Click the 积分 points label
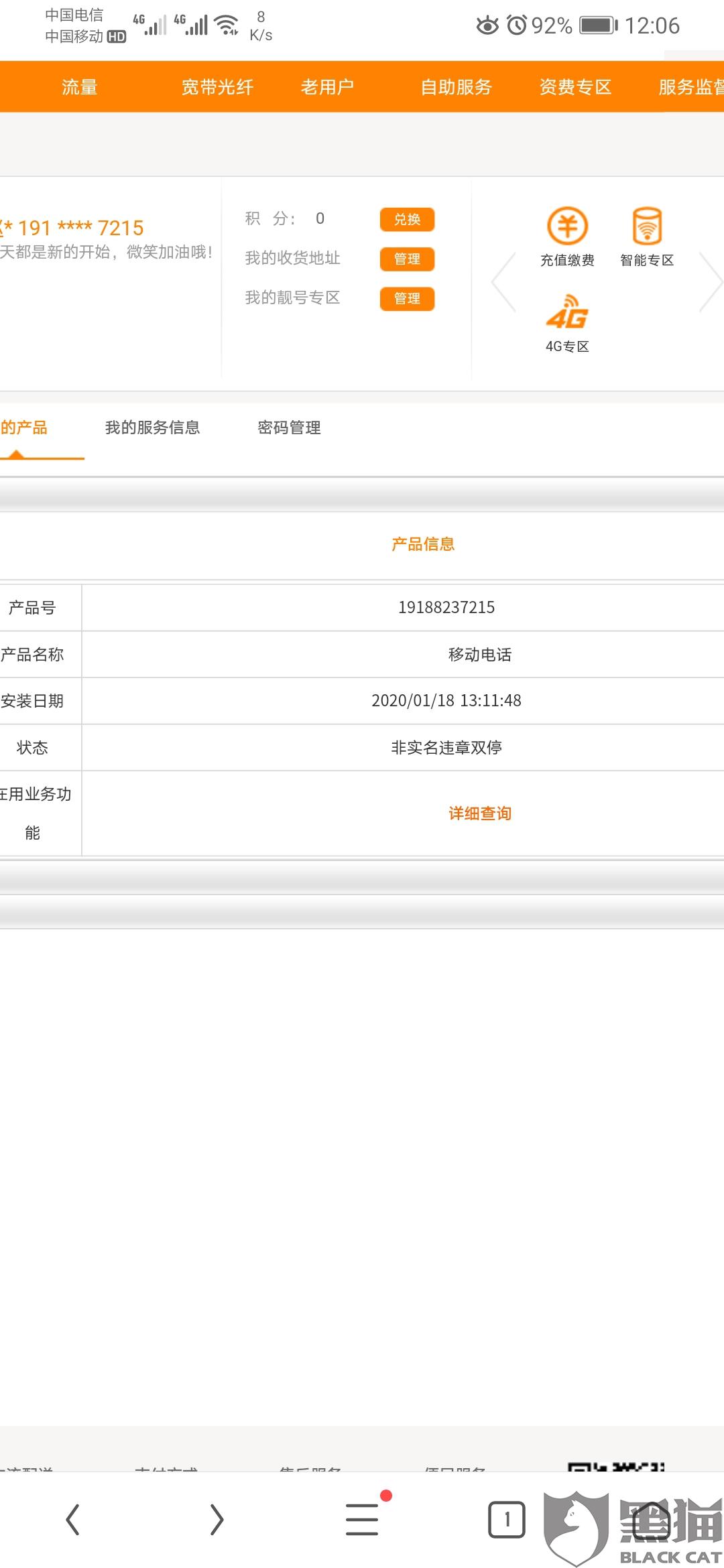Screen dimensions: 724x1568 270,218
